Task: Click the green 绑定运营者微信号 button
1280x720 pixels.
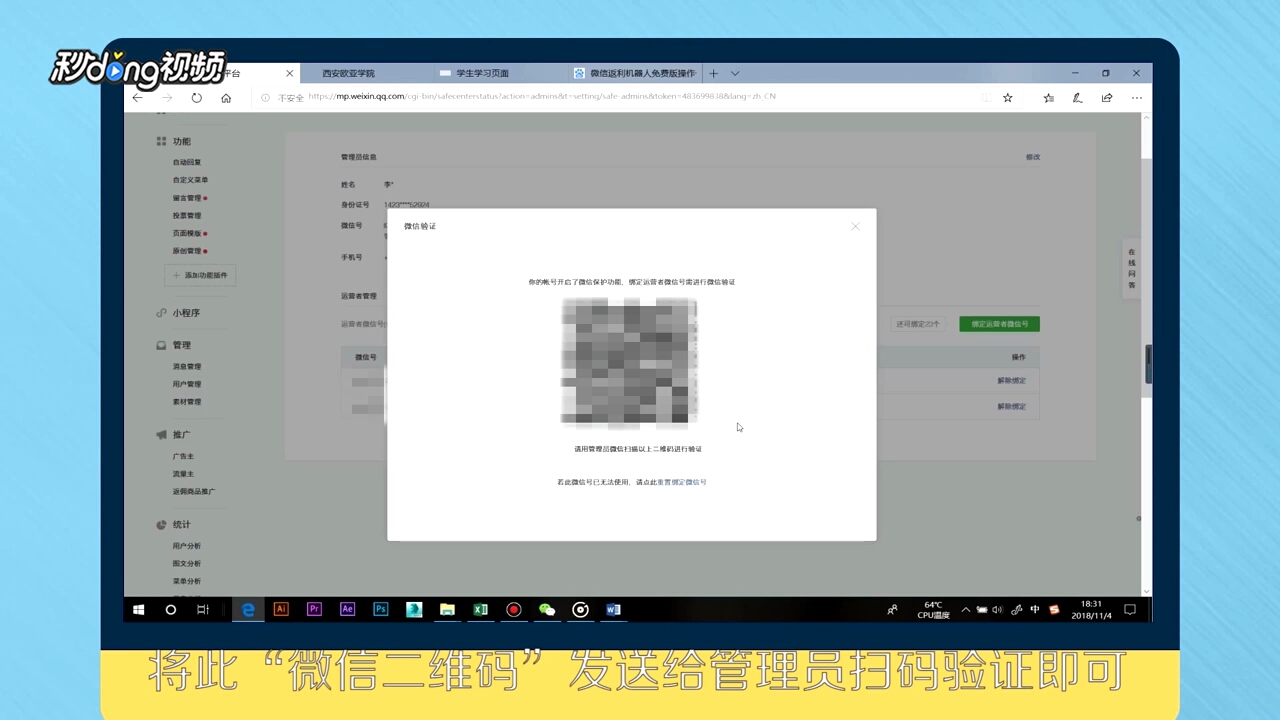Action: (x=1000, y=324)
